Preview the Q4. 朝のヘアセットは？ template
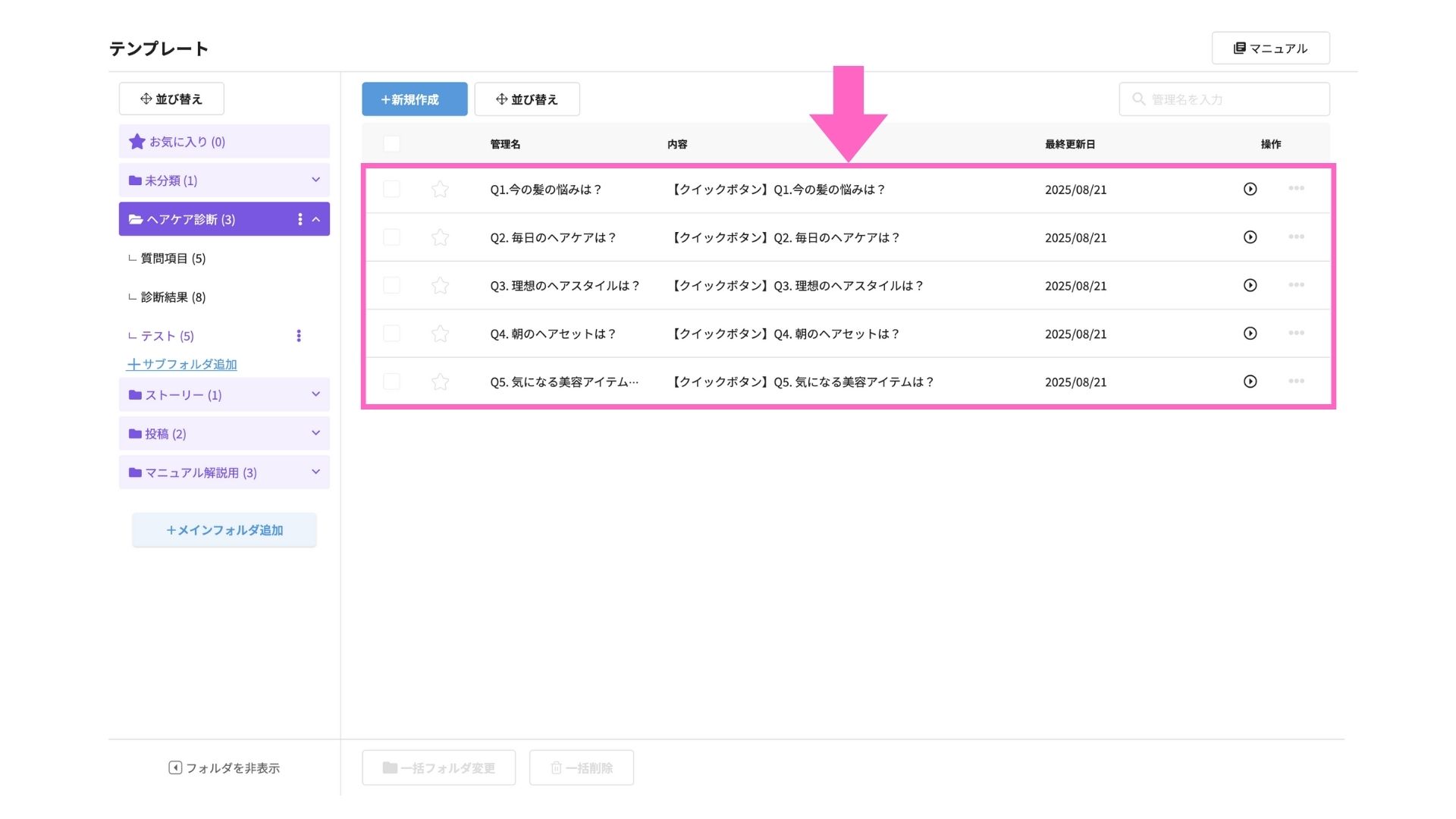 click(x=1250, y=333)
